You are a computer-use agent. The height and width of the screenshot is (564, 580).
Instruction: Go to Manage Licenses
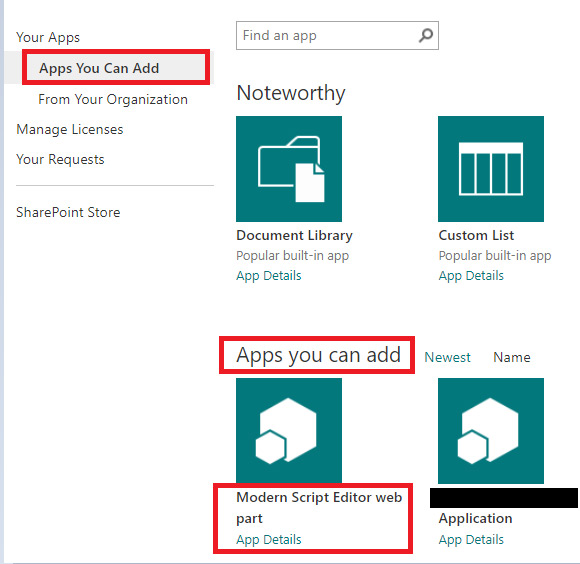point(70,129)
